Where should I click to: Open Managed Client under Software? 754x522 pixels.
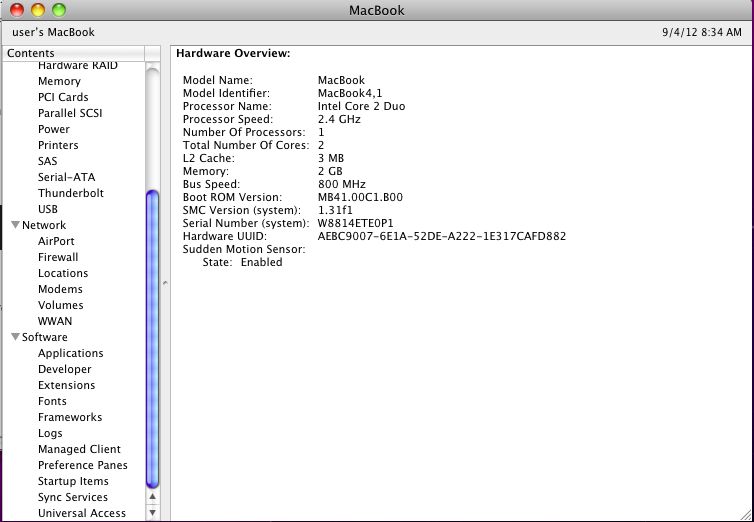coord(79,449)
